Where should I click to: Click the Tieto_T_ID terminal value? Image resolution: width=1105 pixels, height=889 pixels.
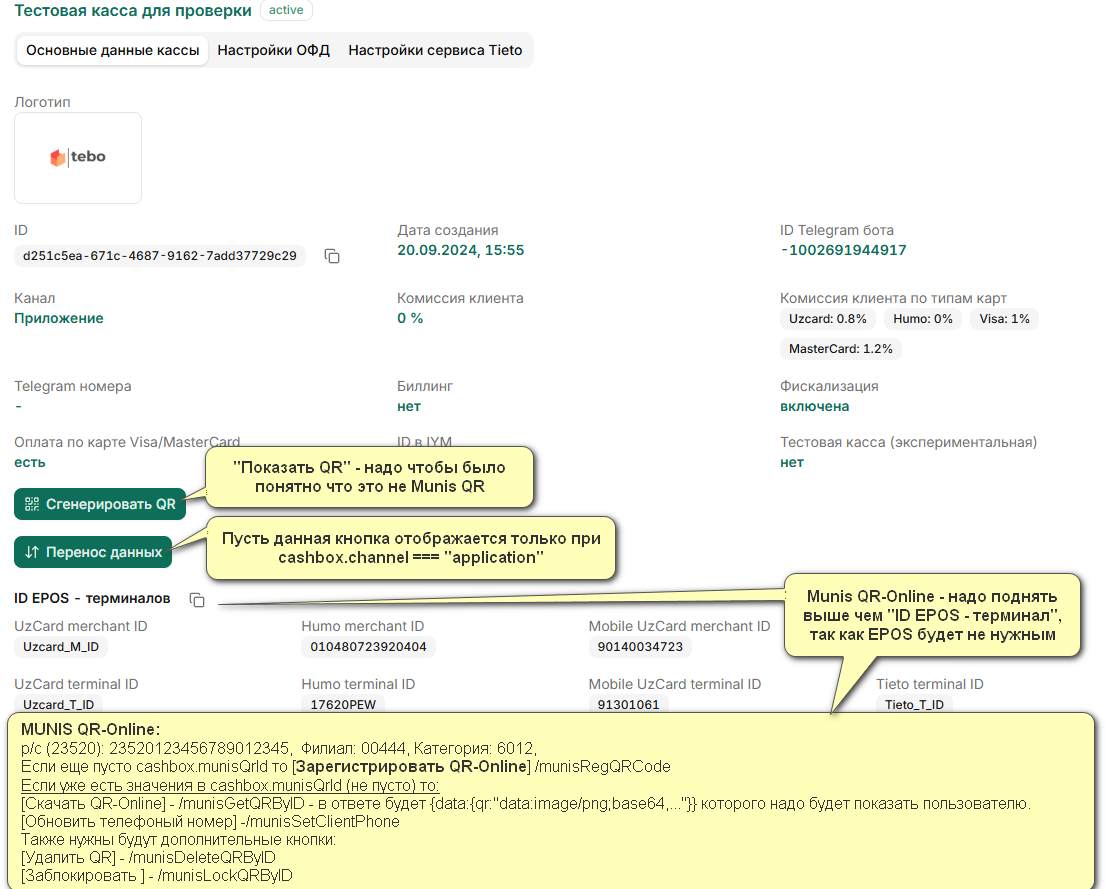(x=914, y=704)
